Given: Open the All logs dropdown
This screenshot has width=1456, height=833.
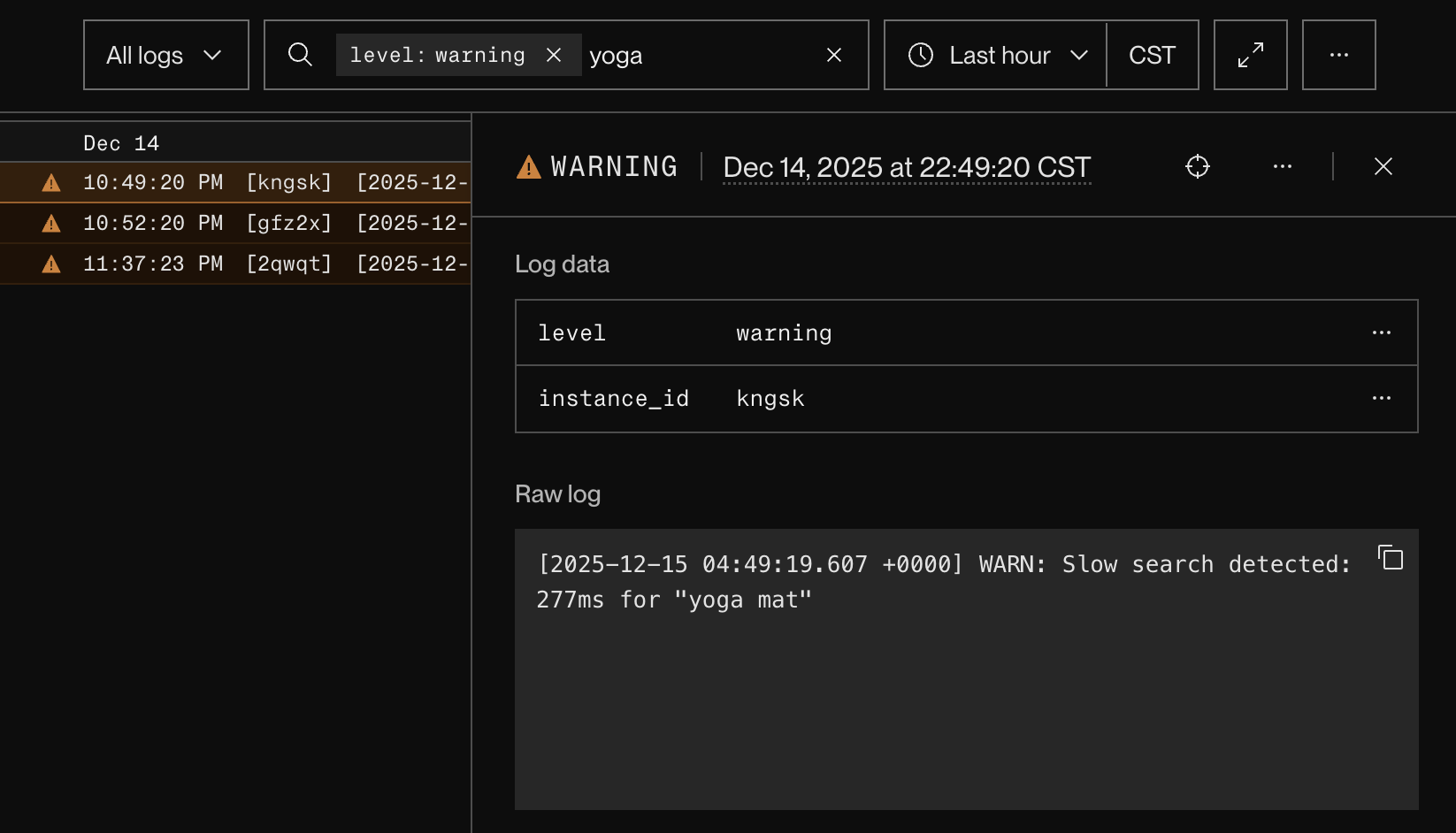Looking at the screenshot, I should [165, 55].
